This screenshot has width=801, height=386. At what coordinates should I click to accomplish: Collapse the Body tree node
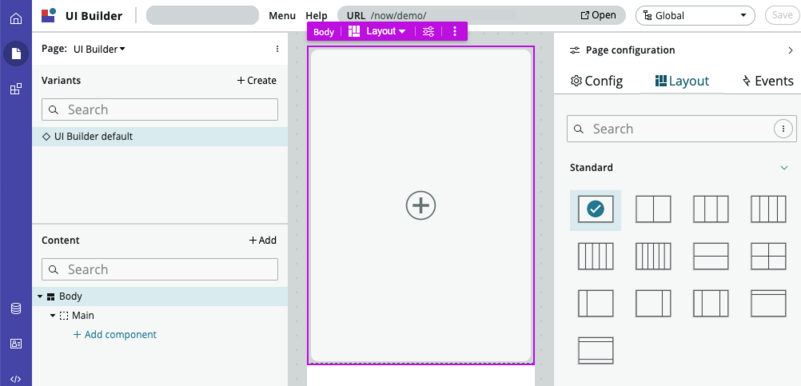click(40, 297)
